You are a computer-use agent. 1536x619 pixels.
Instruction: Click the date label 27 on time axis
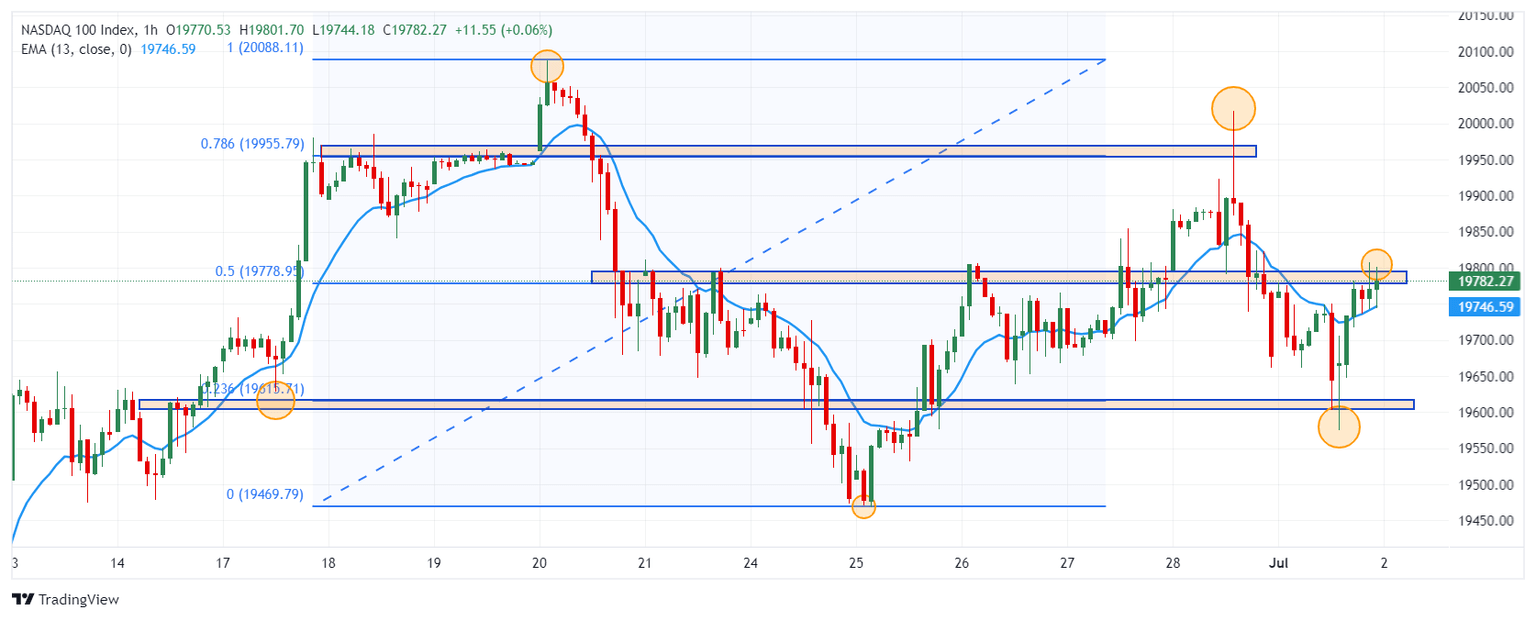[x=1067, y=562]
